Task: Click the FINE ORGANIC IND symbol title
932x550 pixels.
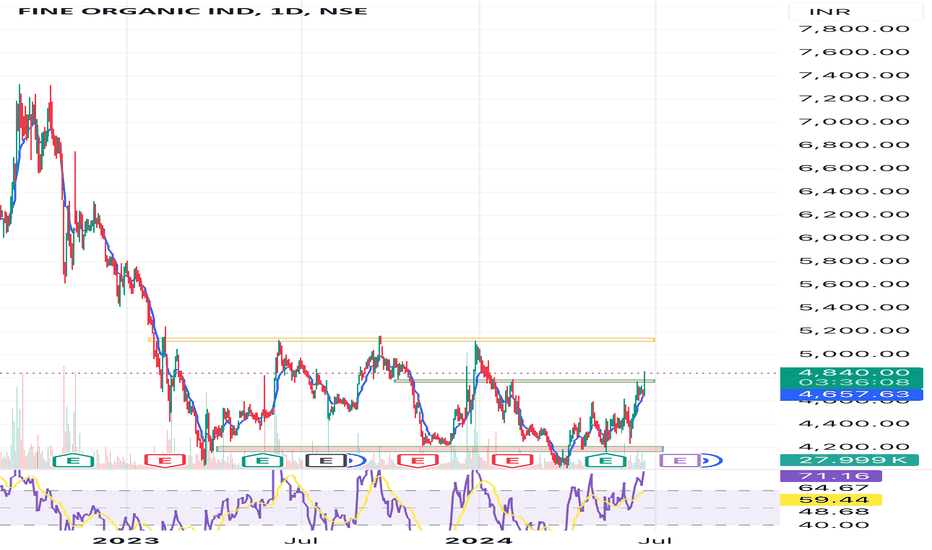Action: point(193,11)
